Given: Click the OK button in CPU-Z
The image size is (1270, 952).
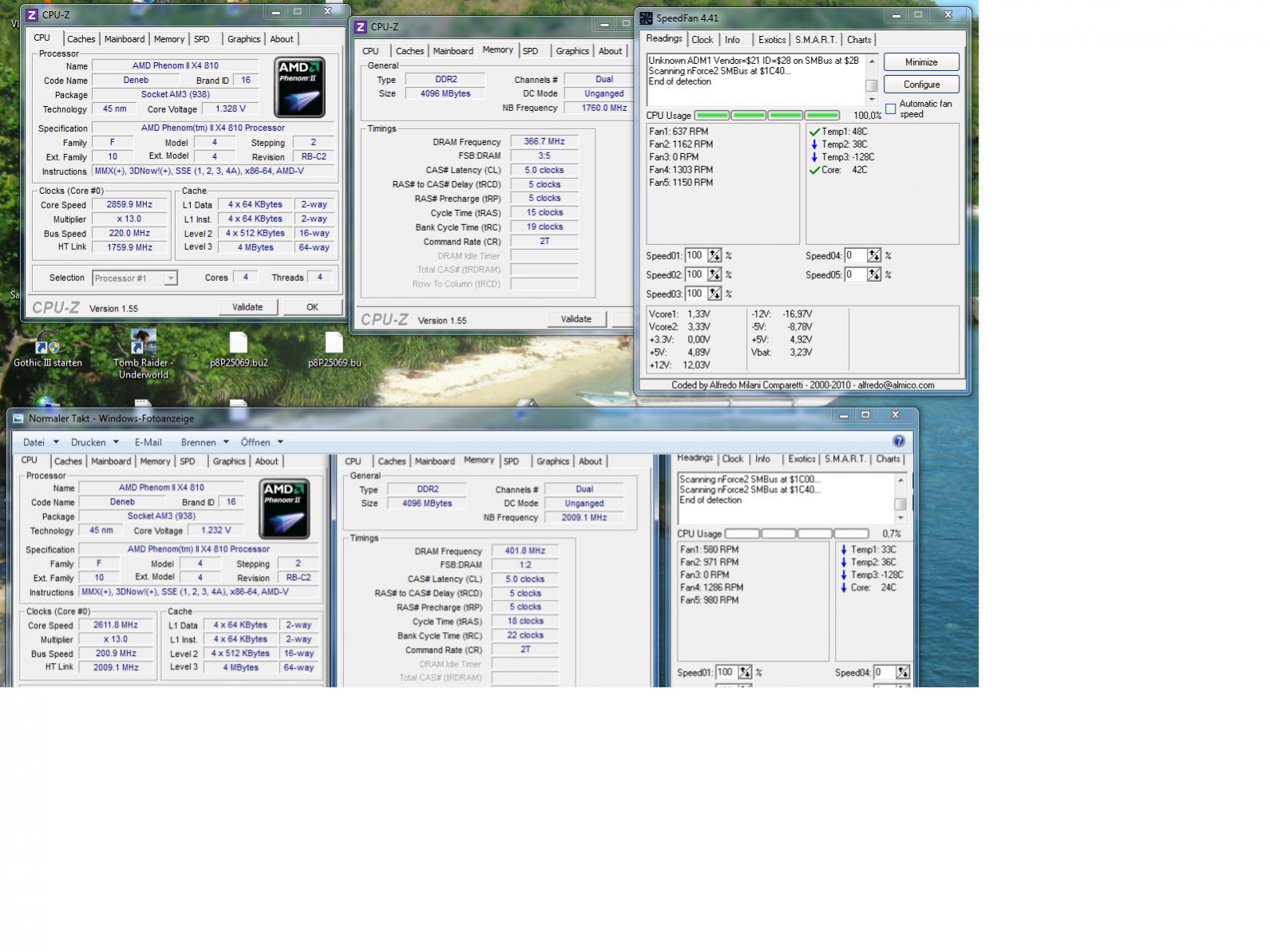Looking at the screenshot, I should click(x=312, y=307).
